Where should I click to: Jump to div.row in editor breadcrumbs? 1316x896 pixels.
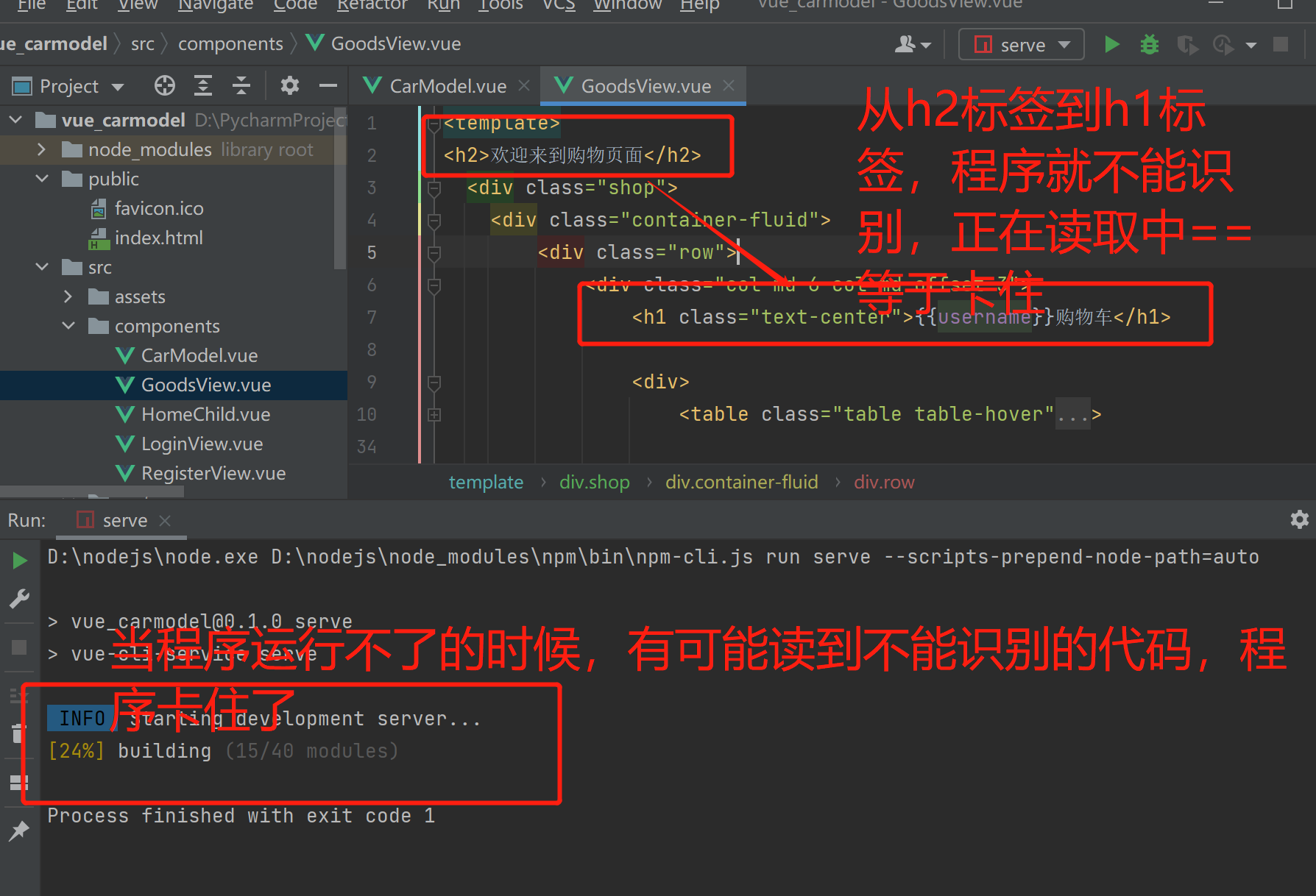(x=884, y=483)
